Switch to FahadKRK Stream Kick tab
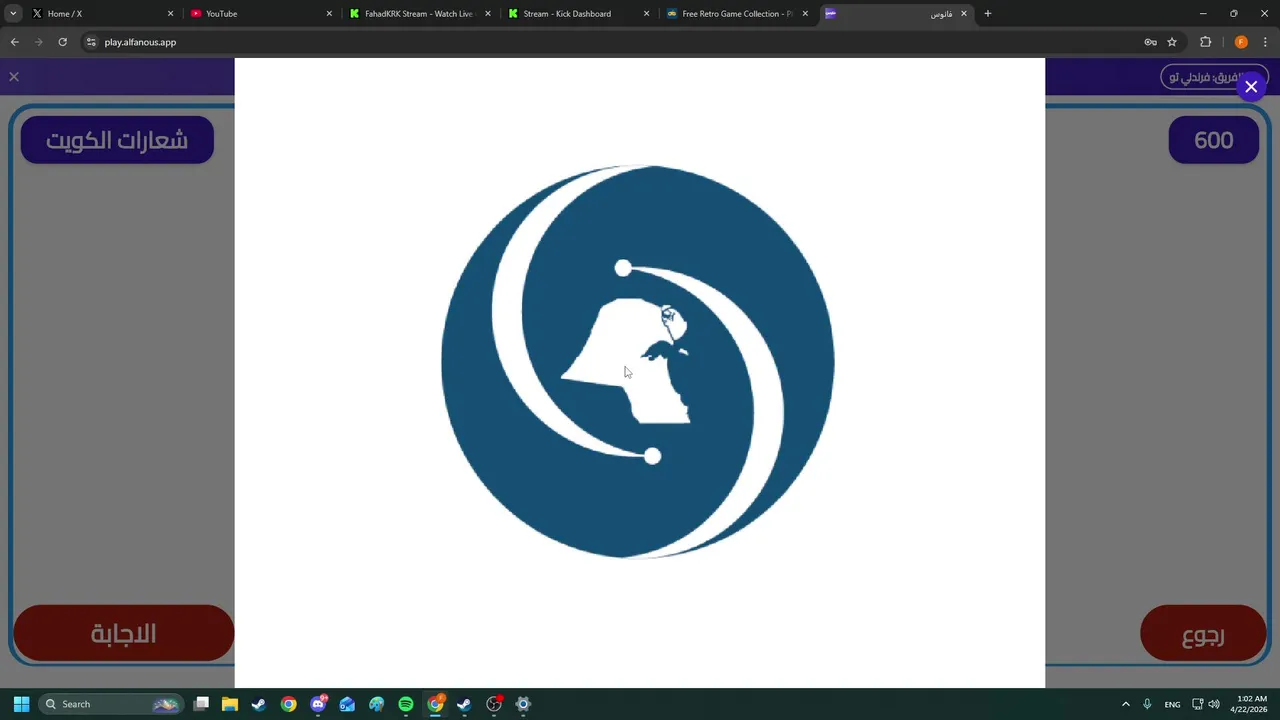Image resolution: width=1280 pixels, height=720 pixels. click(418, 14)
